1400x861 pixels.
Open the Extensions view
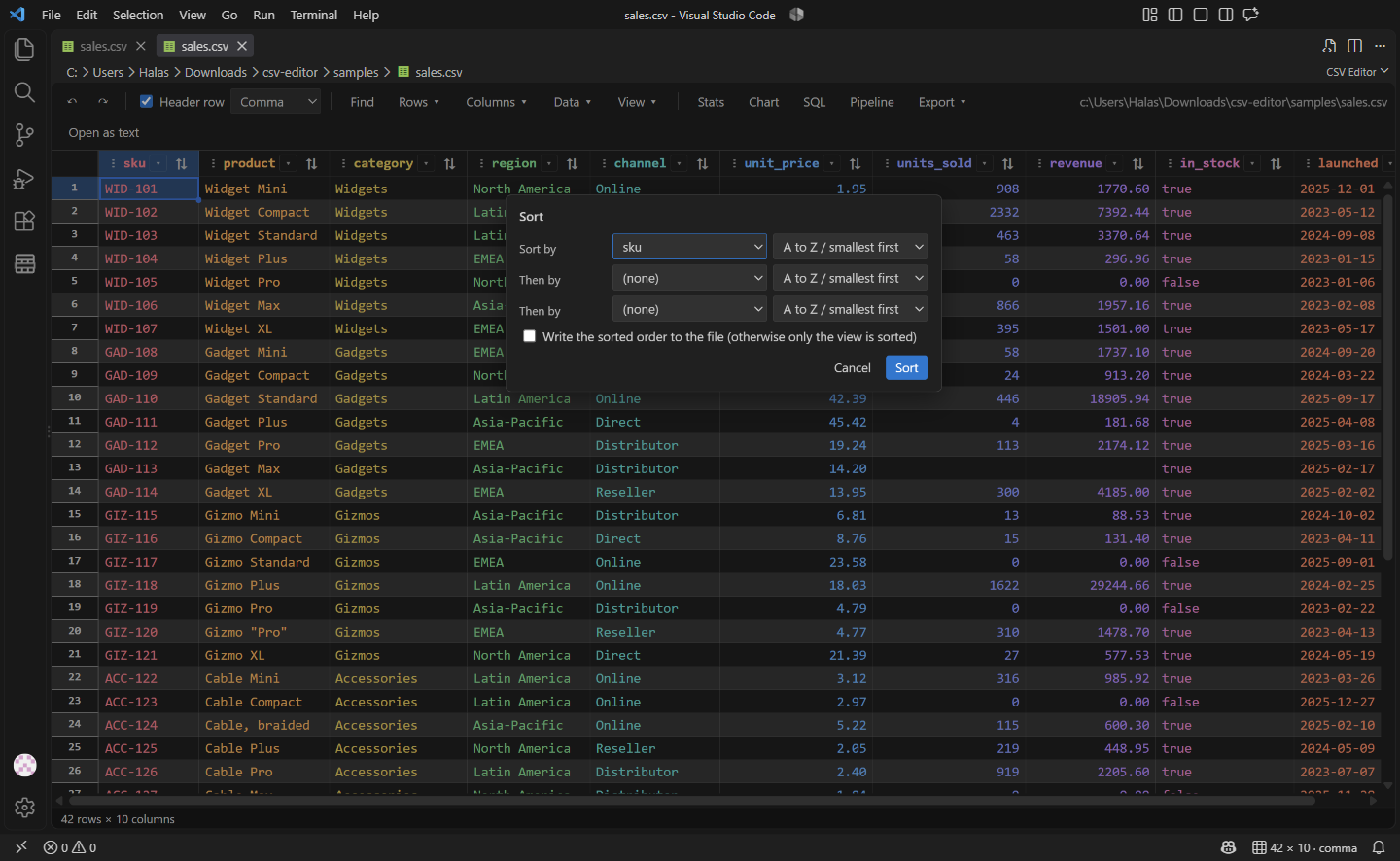[24, 221]
